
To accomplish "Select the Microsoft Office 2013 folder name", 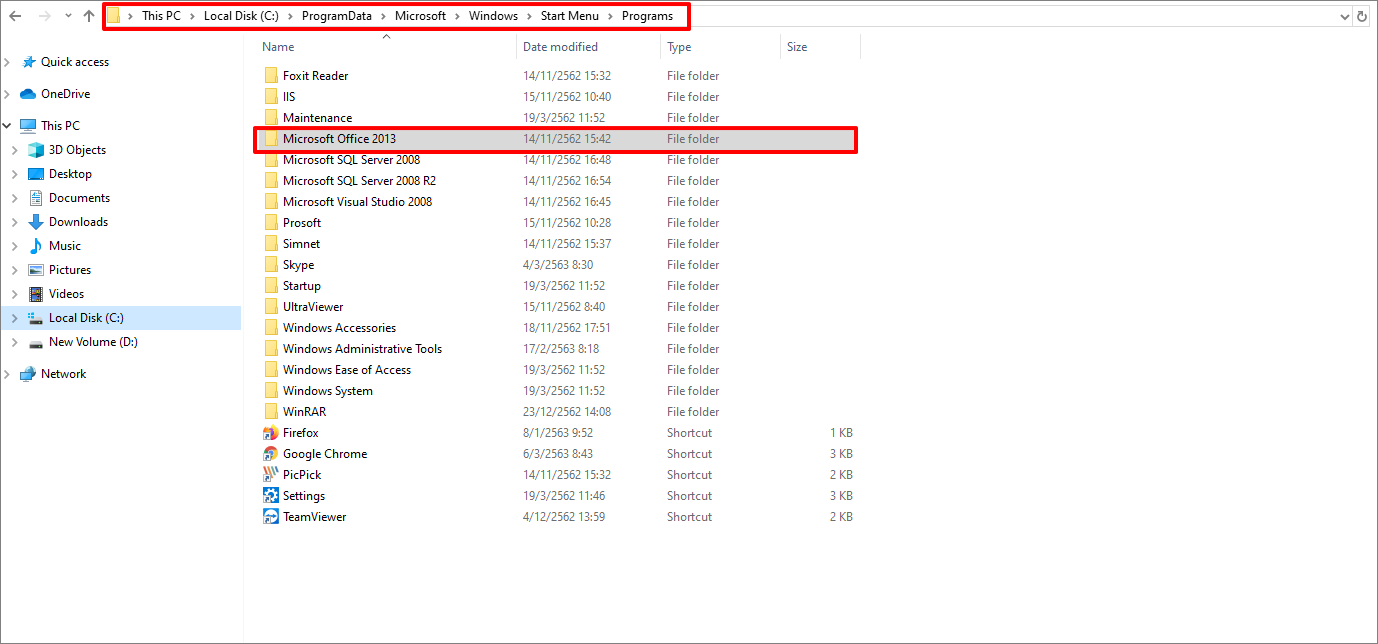I will (x=339, y=139).
